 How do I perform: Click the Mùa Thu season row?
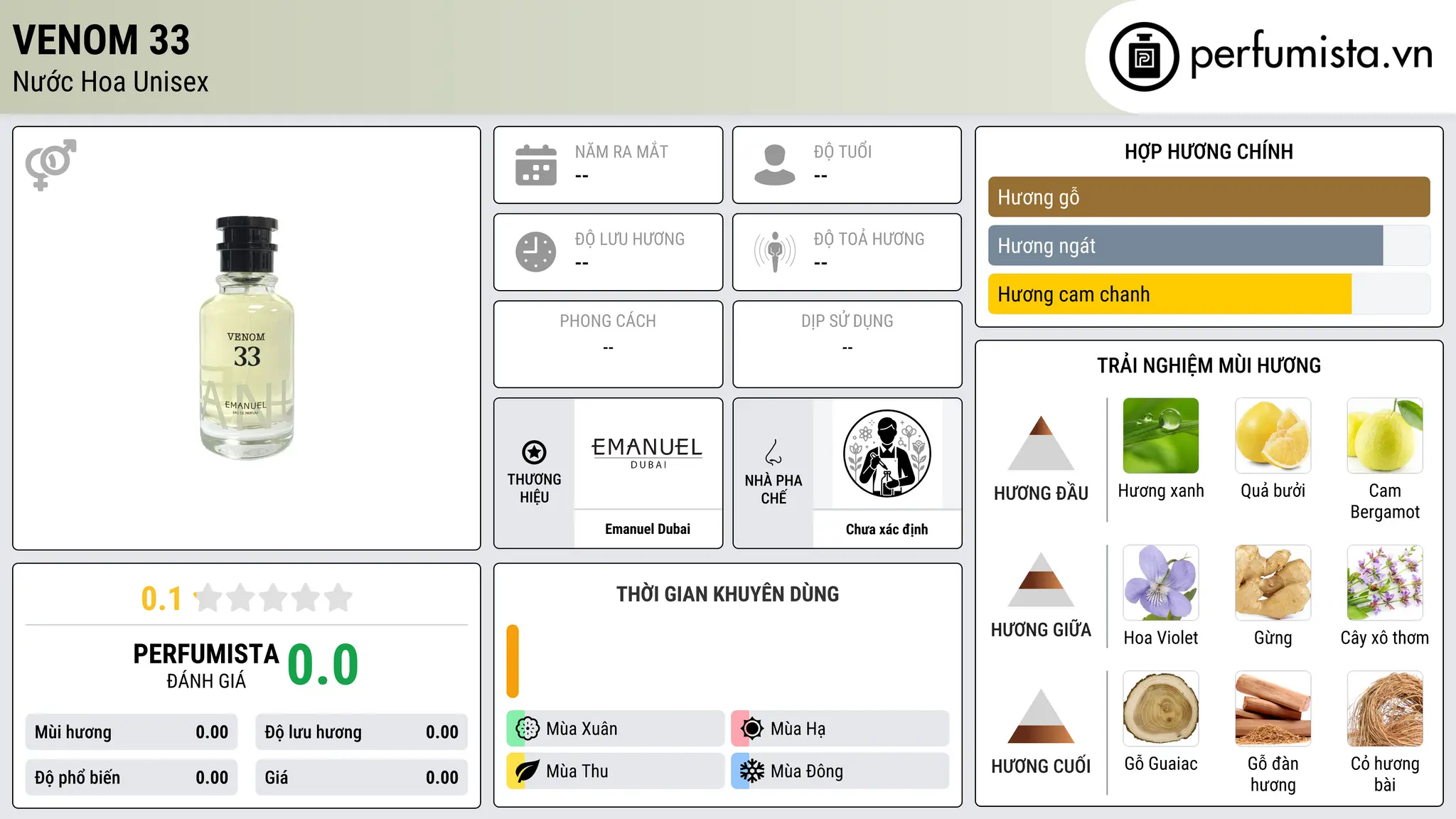coord(616,771)
